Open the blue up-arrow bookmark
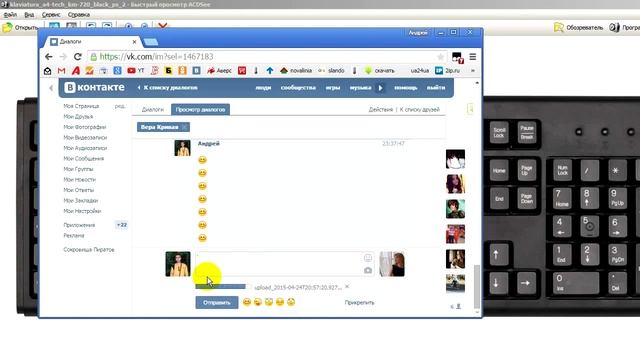This screenshot has width=640, height=360. point(270,71)
